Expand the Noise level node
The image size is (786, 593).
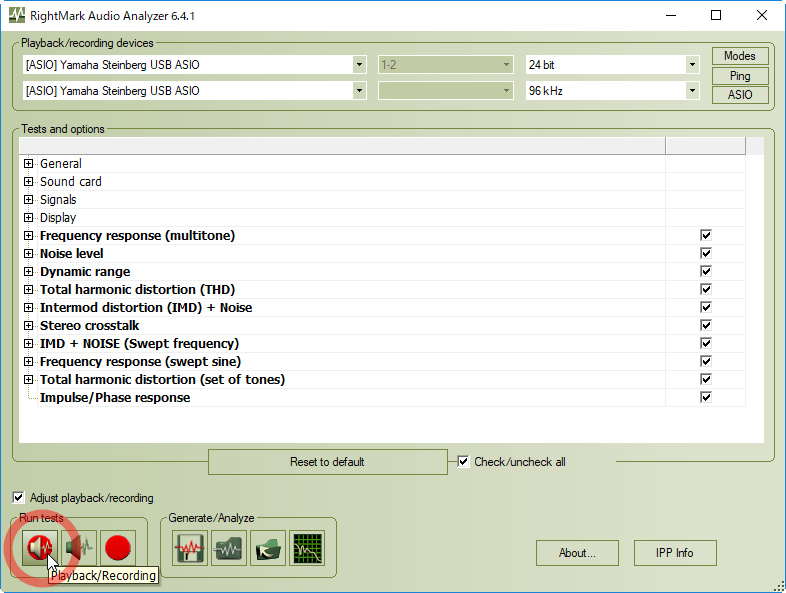(29, 254)
